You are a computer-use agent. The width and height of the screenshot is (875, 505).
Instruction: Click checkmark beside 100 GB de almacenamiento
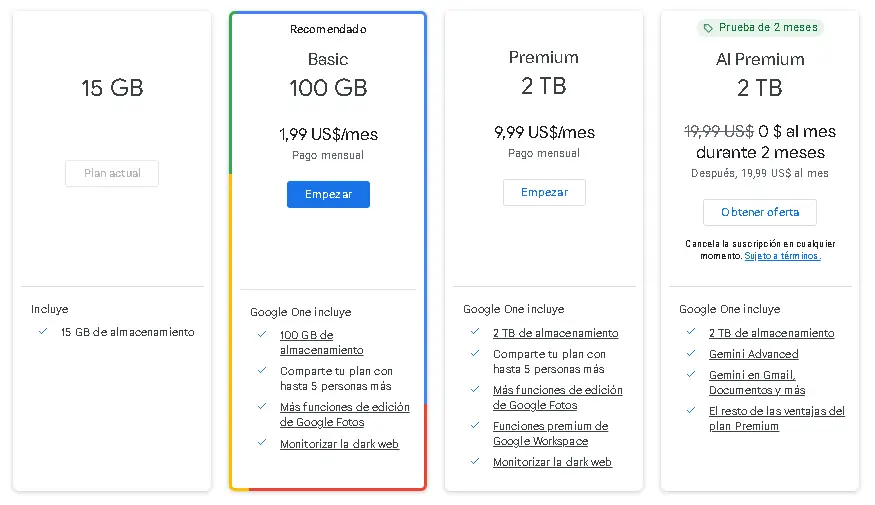click(260, 335)
